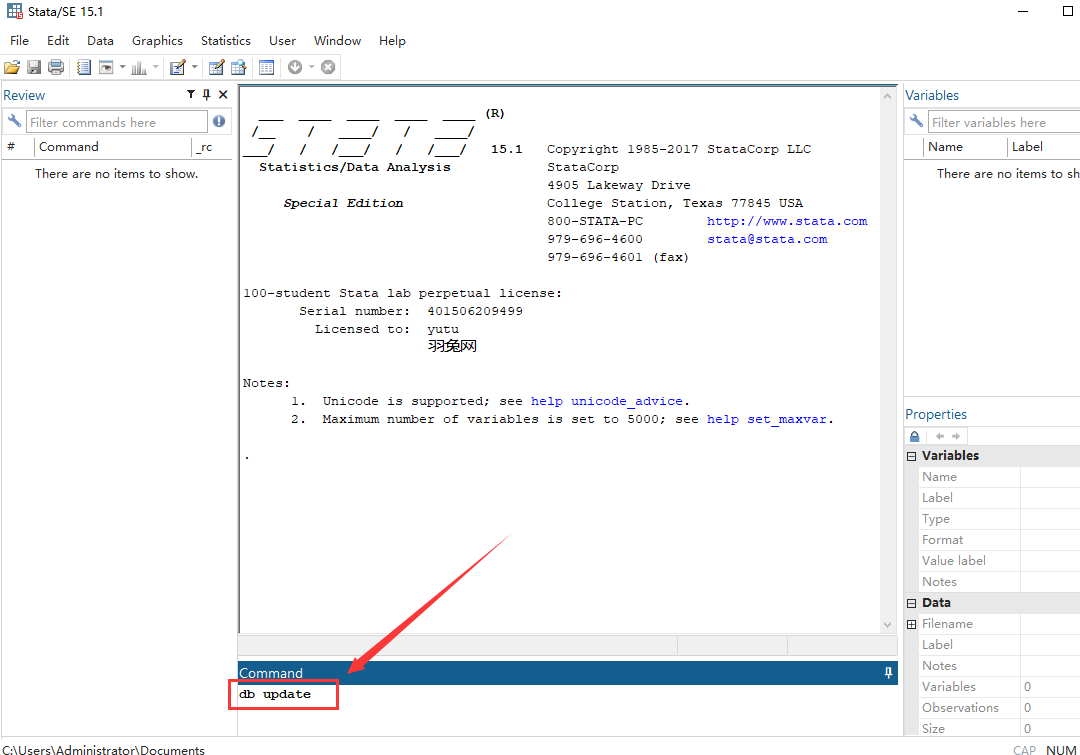
Task: Click the Size row in Properties
Action: tap(999, 728)
